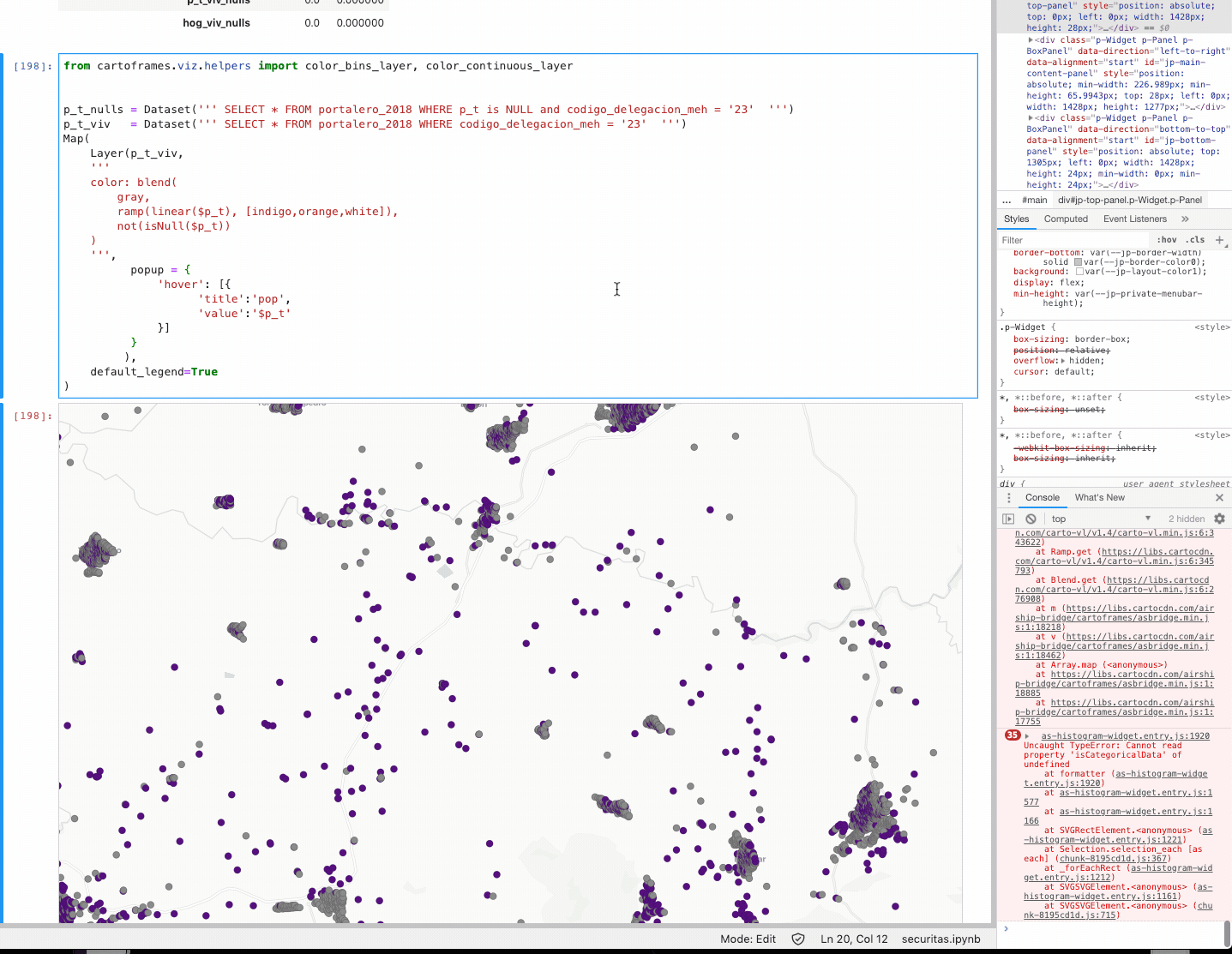Click the layout-color1 background swatch
The height and width of the screenshot is (954, 1232).
click(1079, 272)
